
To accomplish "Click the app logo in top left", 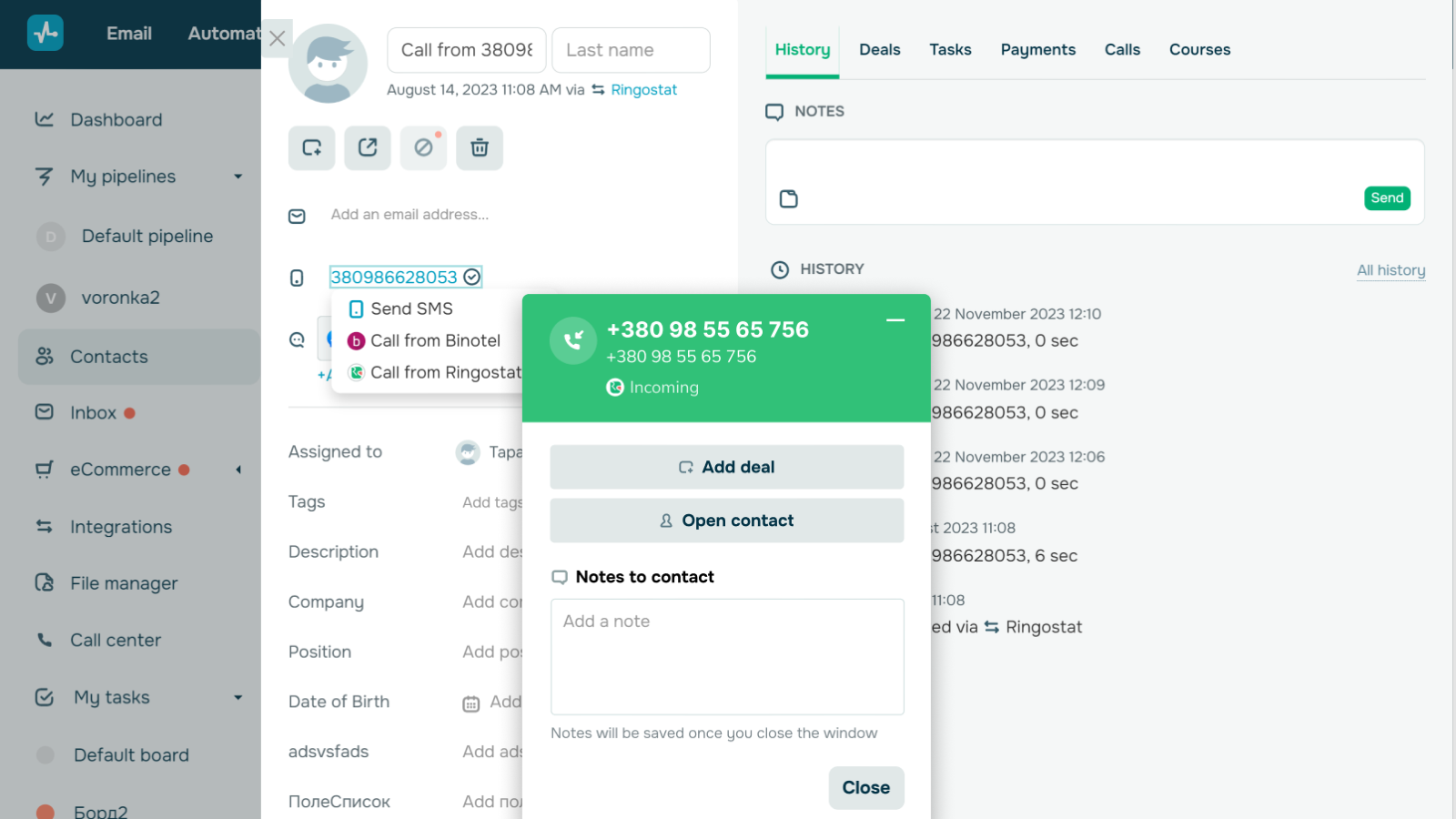I will point(45,34).
